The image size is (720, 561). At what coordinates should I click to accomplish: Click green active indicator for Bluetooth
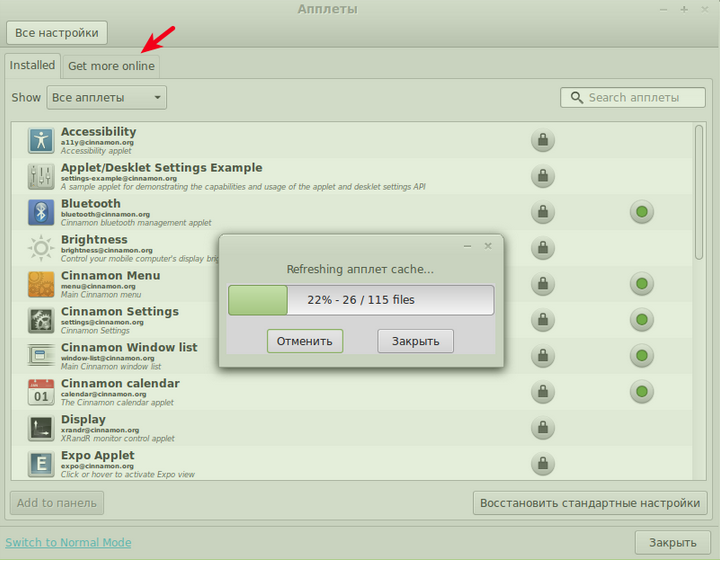coord(641,212)
